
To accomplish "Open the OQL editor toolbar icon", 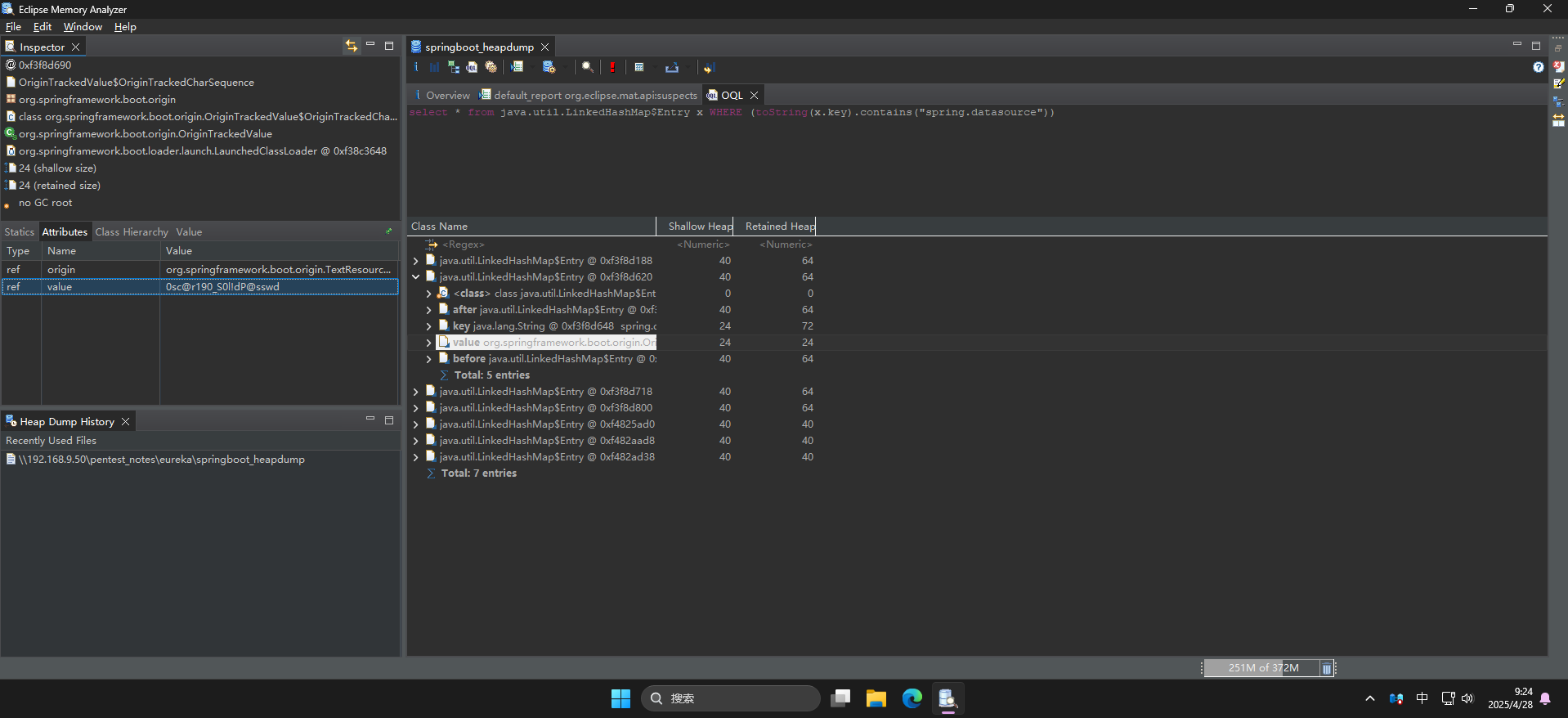I will tap(472, 67).
